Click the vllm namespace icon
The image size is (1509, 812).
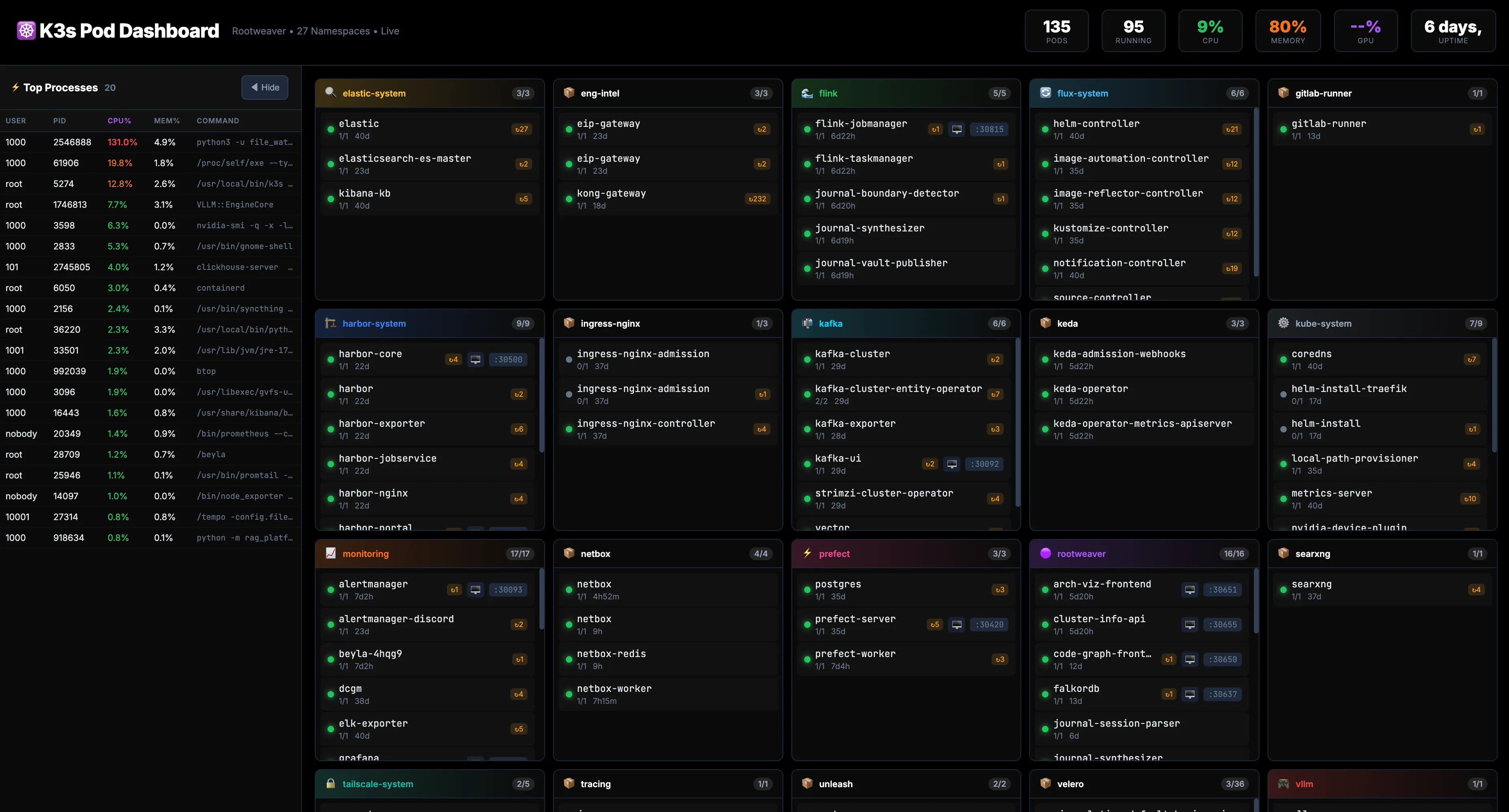click(x=1283, y=783)
